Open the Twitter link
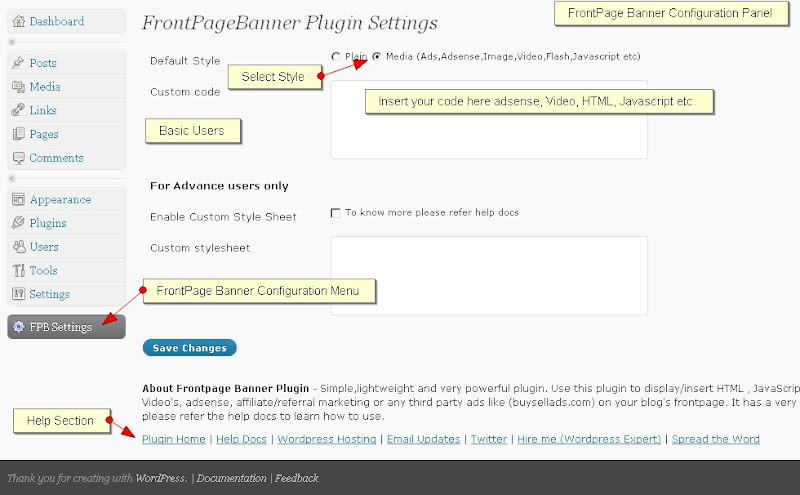This screenshot has width=800, height=495. click(x=488, y=439)
